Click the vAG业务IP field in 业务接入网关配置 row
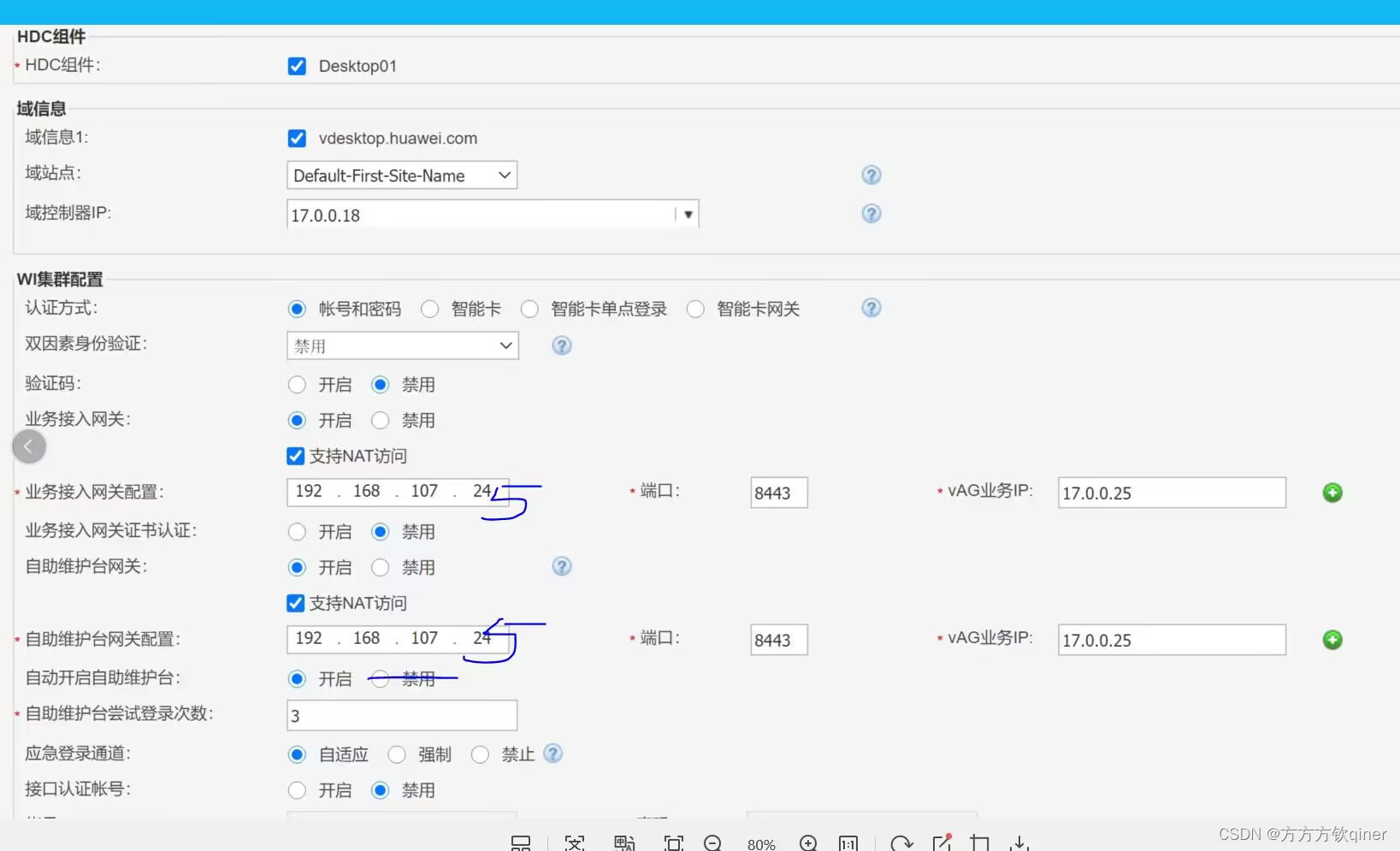The width and height of the screenshot is (1400, 851). (1172, 493)
